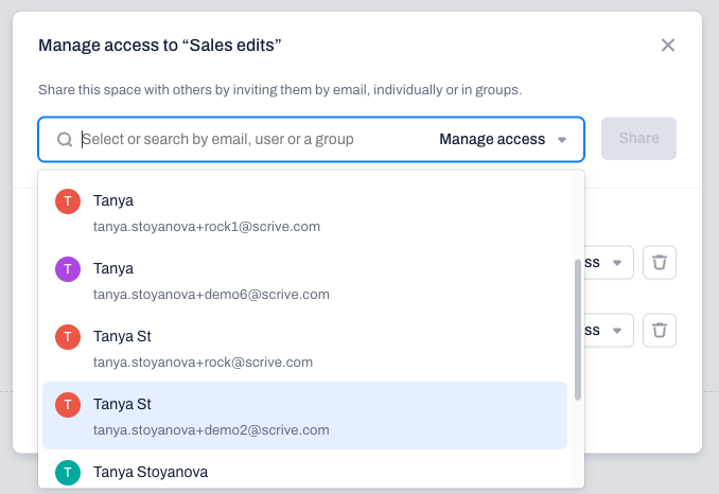Image resolution: width=719 pixels, height=494 pixels.
Task: Click the Share button
Action: 639,139
